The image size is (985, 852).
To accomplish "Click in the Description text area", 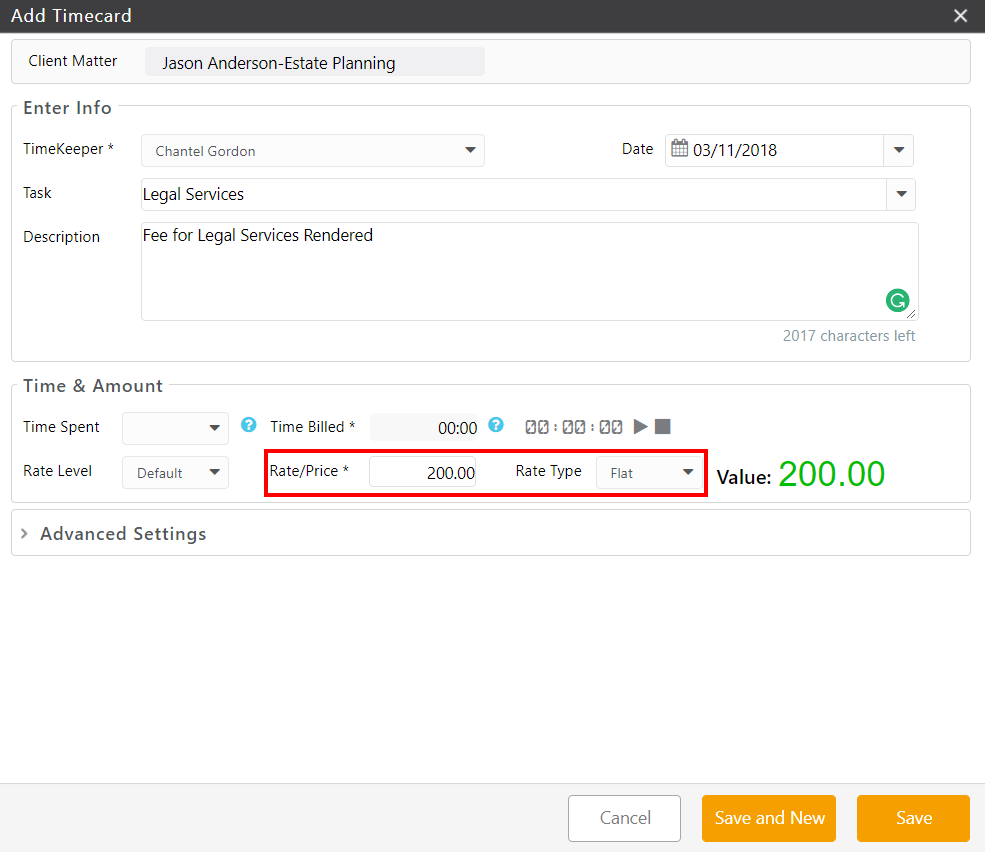I will click(530, 271).
